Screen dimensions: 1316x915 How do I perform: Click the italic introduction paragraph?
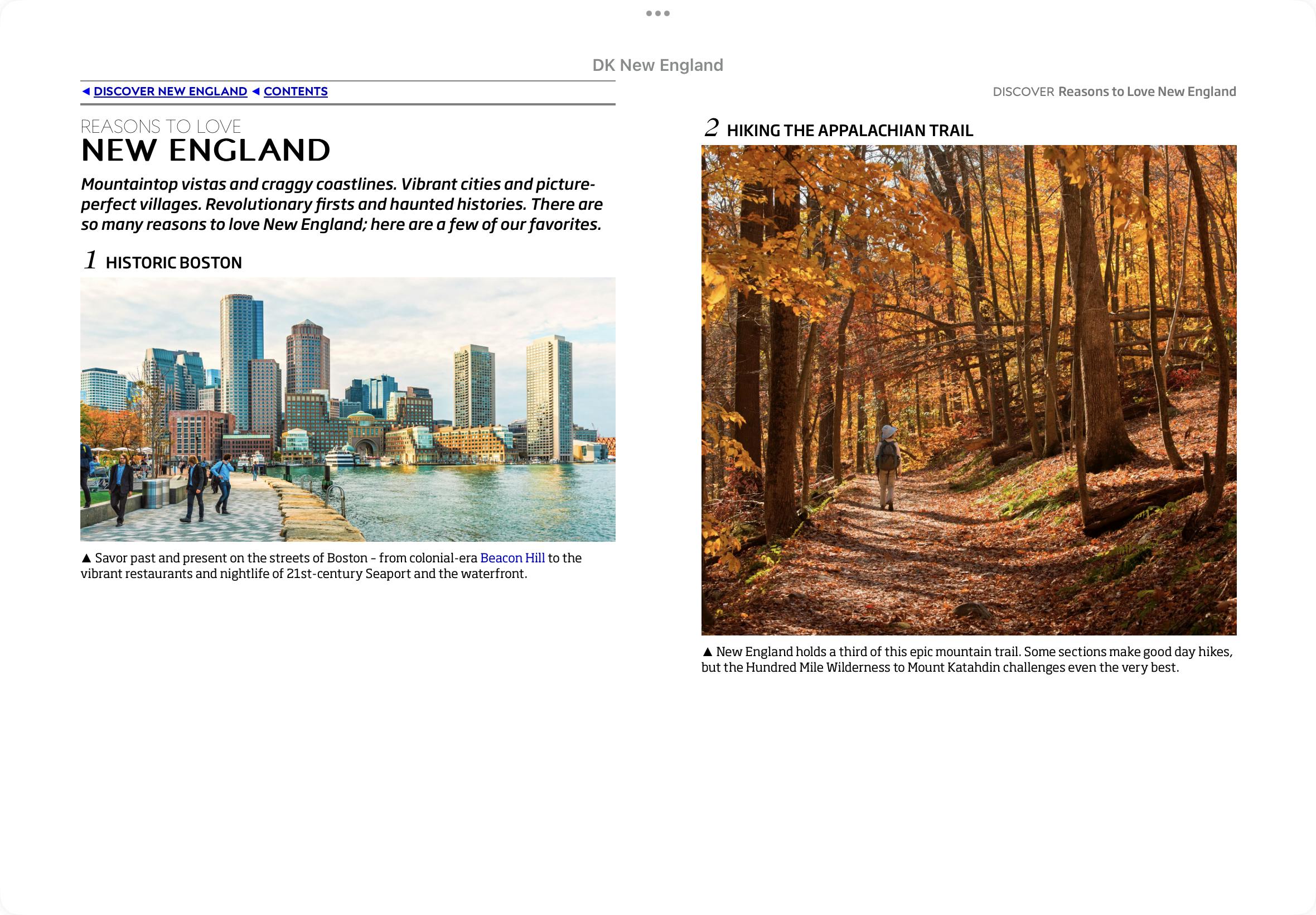(341, 204)
